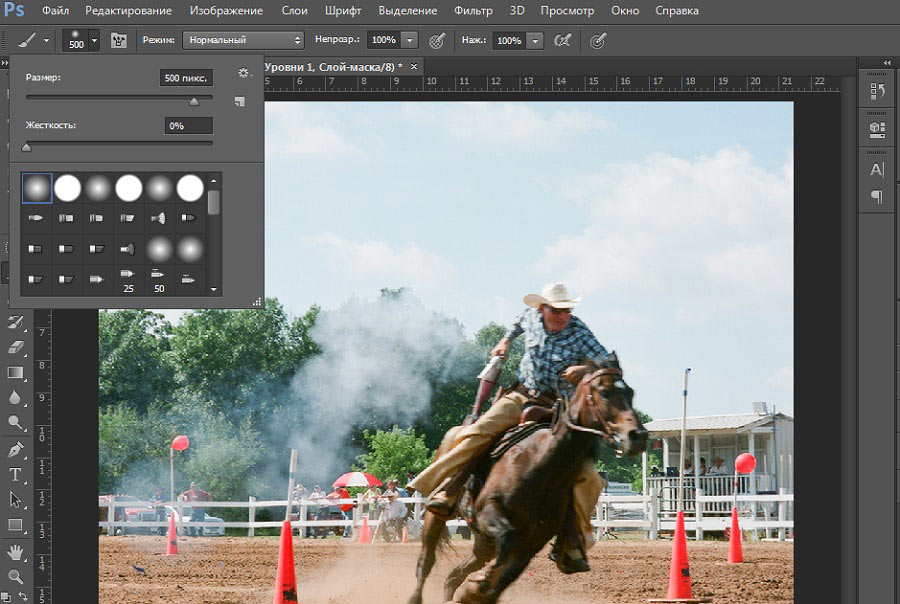Screen dimensions: 900x604
Task: Expand the Наж. flow dropdown arrow
Action: [x=535, y=40]
